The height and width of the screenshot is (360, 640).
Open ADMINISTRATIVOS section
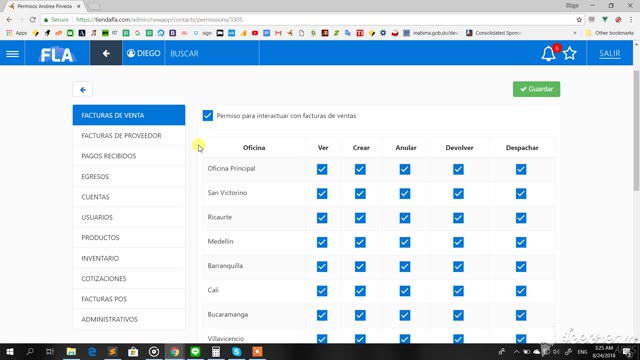click(129, 319)
